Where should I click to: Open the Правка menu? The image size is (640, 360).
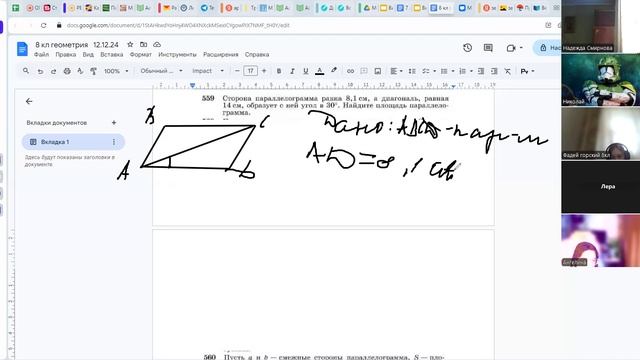pyautogui.click(x=66, y=54)
